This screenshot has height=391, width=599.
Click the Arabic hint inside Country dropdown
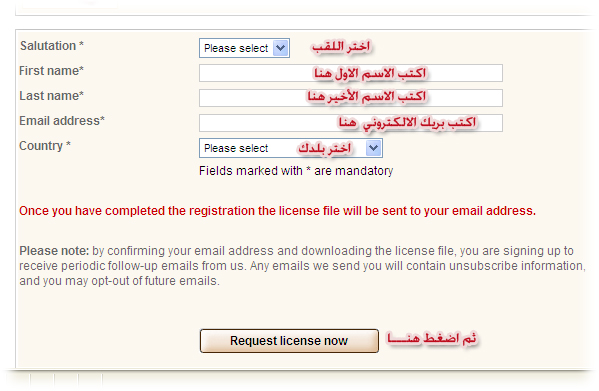325,148
